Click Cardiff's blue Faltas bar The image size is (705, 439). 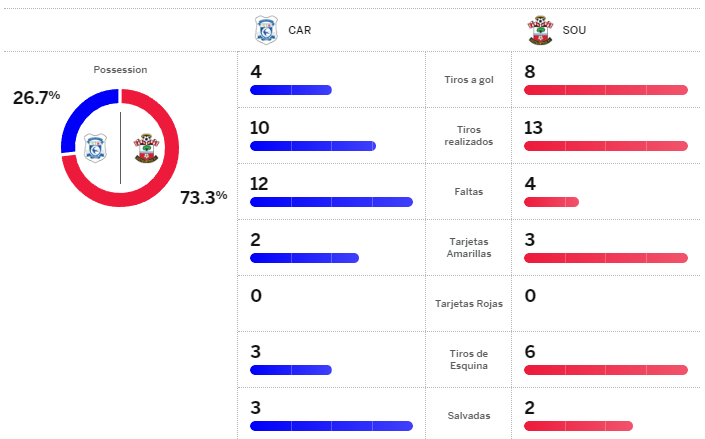coord(331,202)
